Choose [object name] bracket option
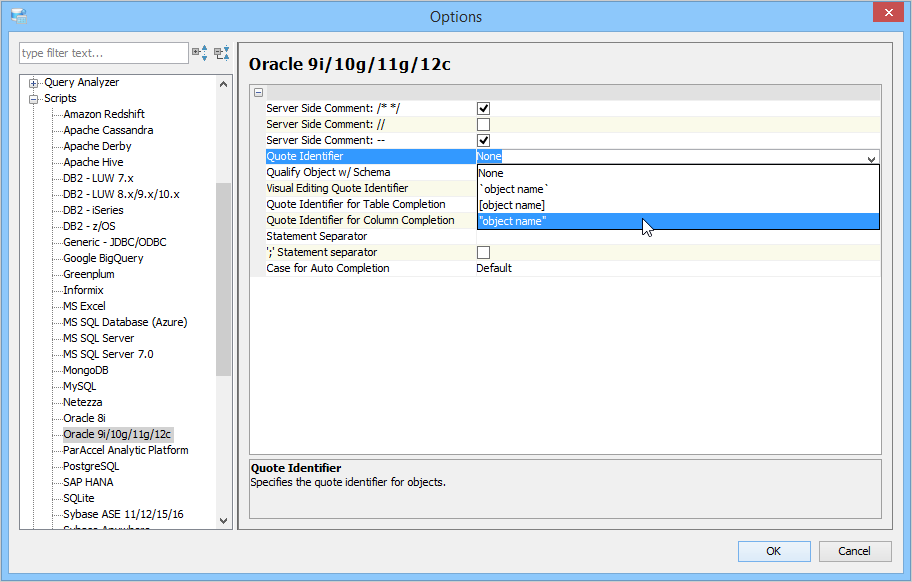The height and width of the screenshot is (582, 912). (511, 205)
